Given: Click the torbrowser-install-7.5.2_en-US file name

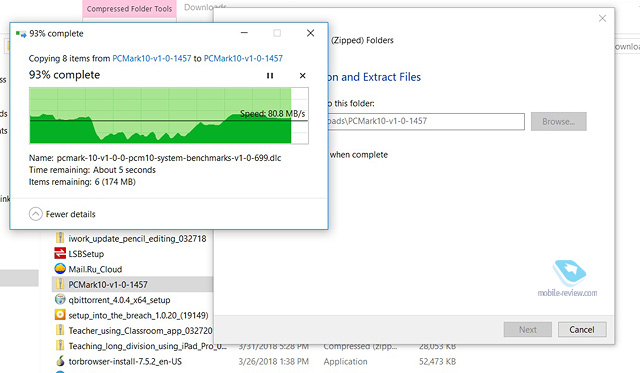Looking at the screenshot, I should point(125,362).
